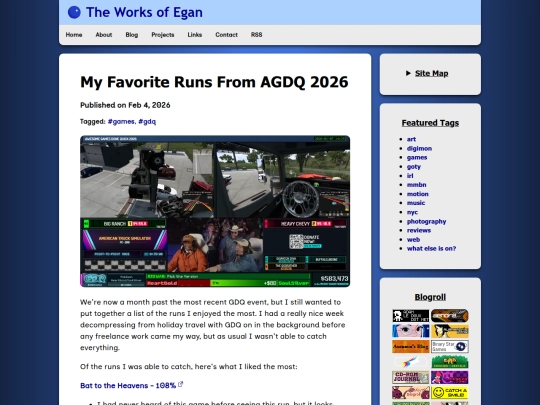This screenshot has height=405, width=540.
Task: Open the anime eyes with glasses badge
Action: 411,331
